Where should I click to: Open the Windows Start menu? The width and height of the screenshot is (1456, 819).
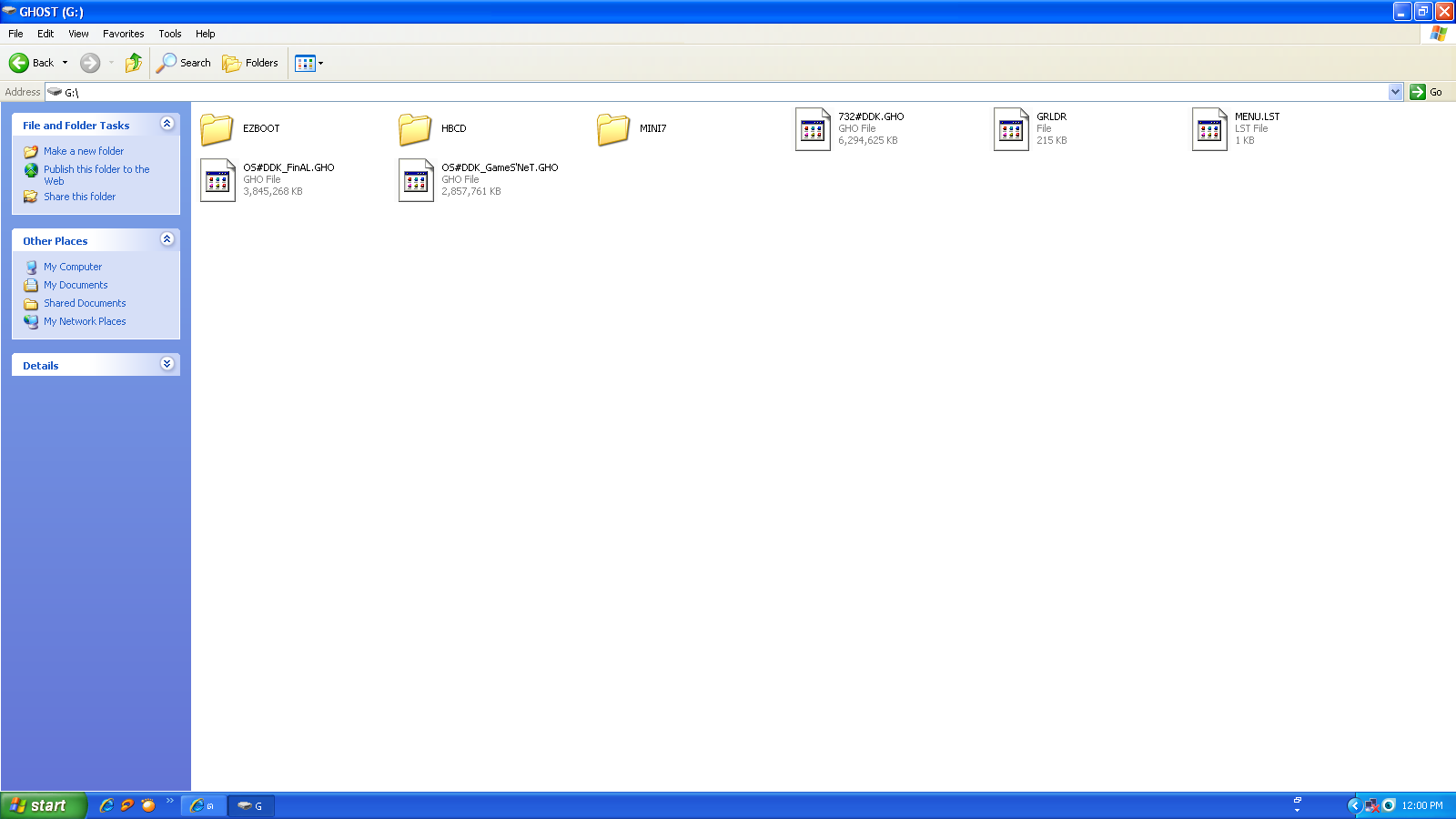pyautogui.click(x=44, y=805)
